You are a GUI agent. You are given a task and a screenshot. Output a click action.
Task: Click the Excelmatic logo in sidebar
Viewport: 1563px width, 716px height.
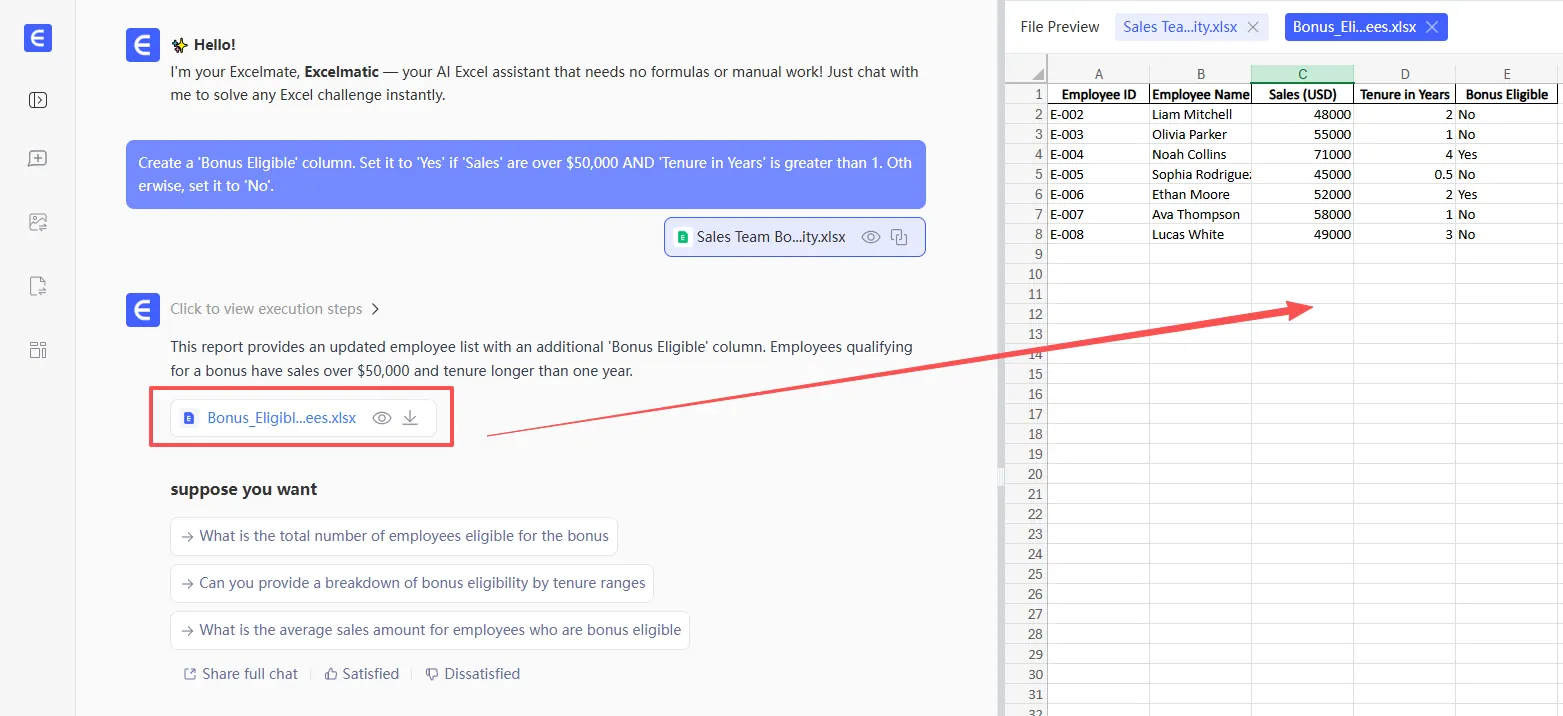point(38,38)
